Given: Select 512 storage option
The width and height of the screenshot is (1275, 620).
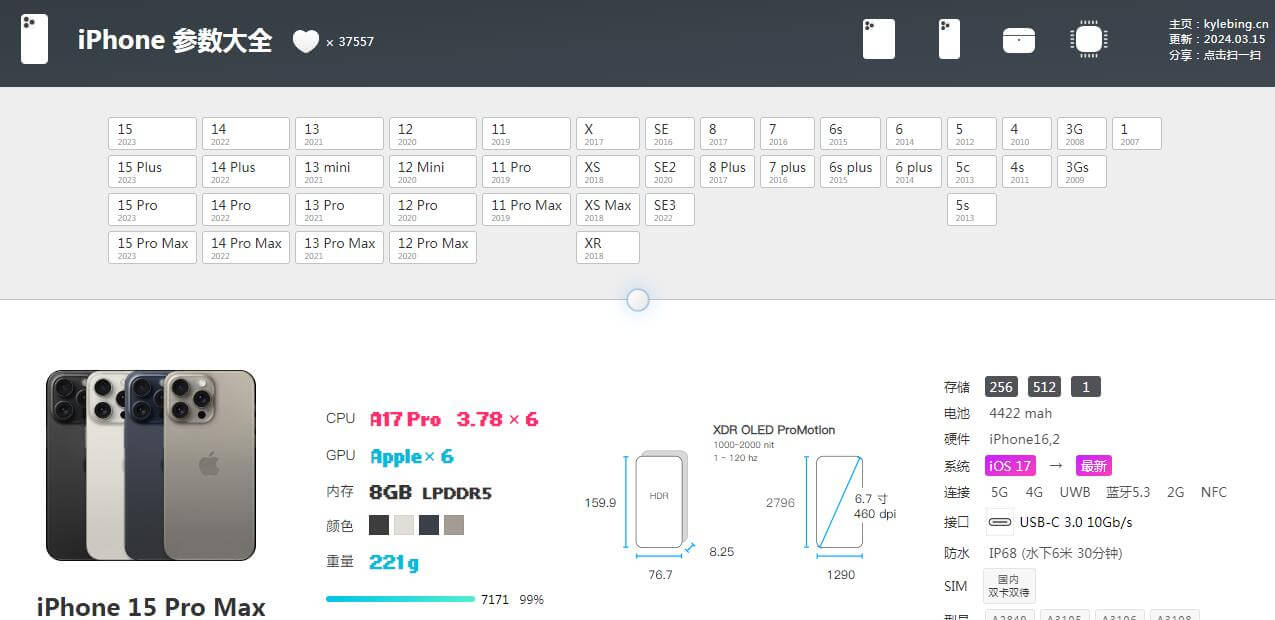Looking at the screenshot, I should 1045,387.
